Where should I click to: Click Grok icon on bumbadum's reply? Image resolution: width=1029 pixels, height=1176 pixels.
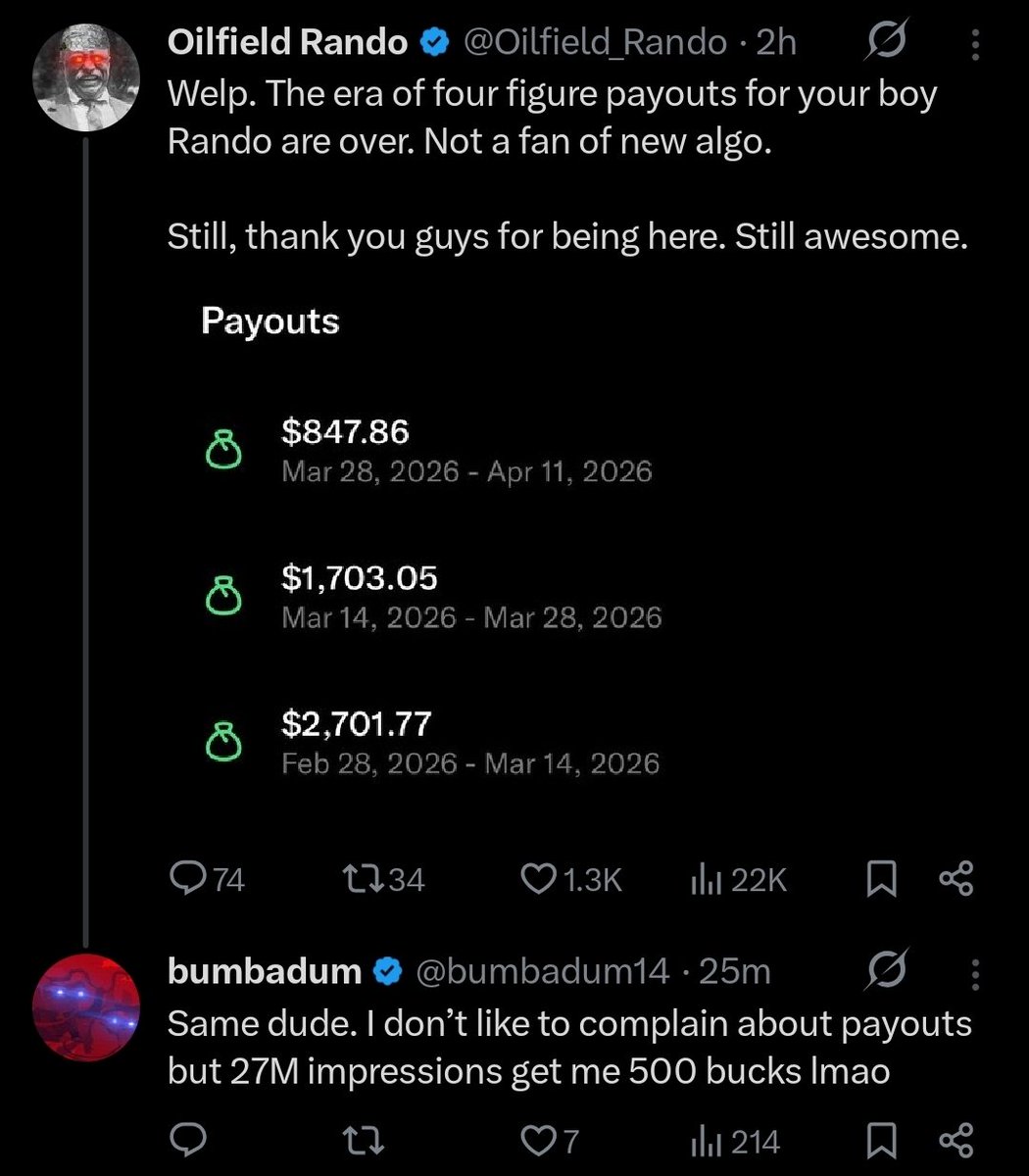click(x=885, y=971)
